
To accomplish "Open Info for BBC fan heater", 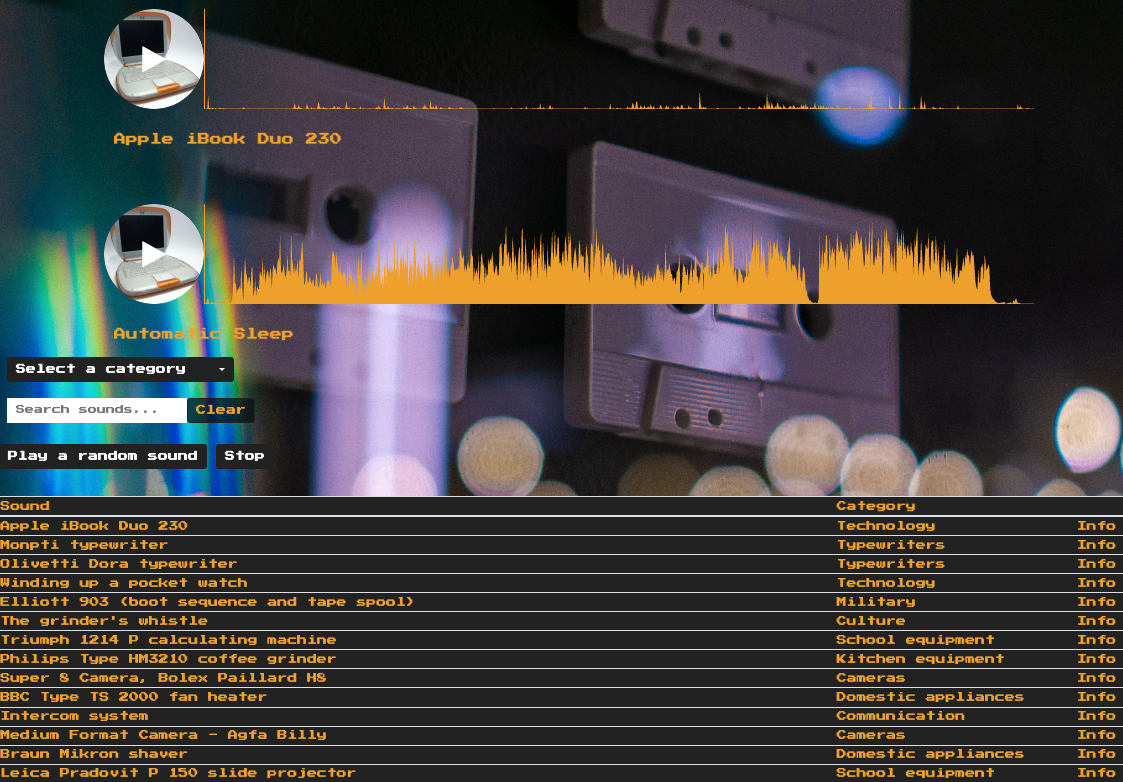I will click(1096, 697).
